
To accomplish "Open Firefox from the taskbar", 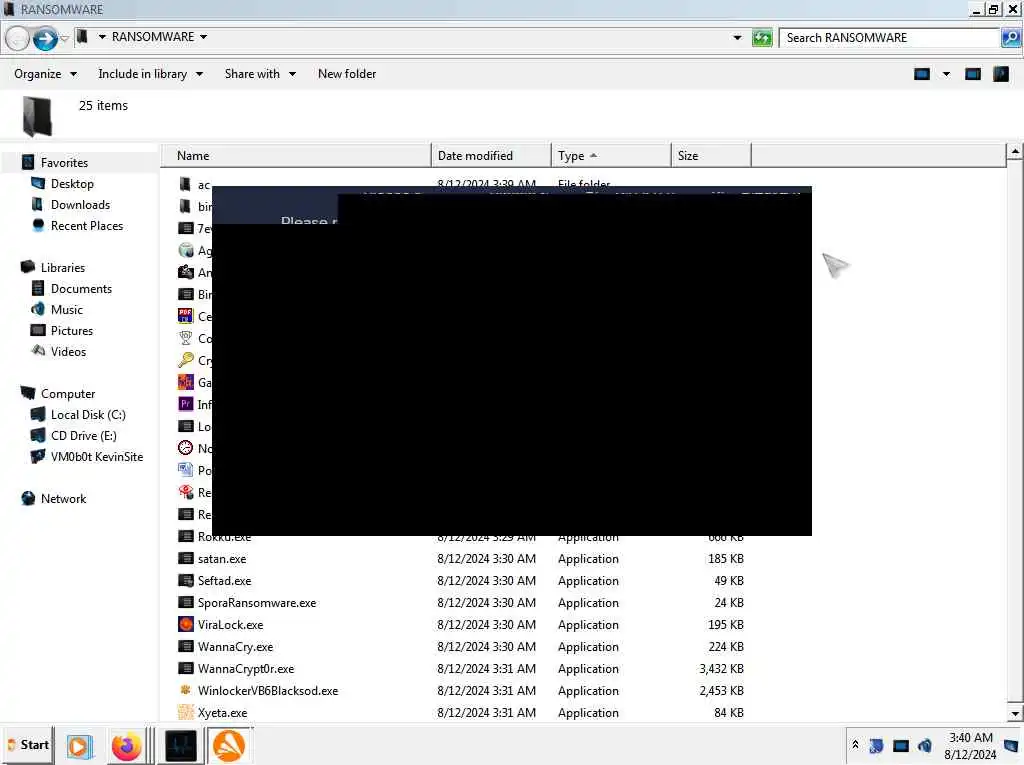I will 126,745.
